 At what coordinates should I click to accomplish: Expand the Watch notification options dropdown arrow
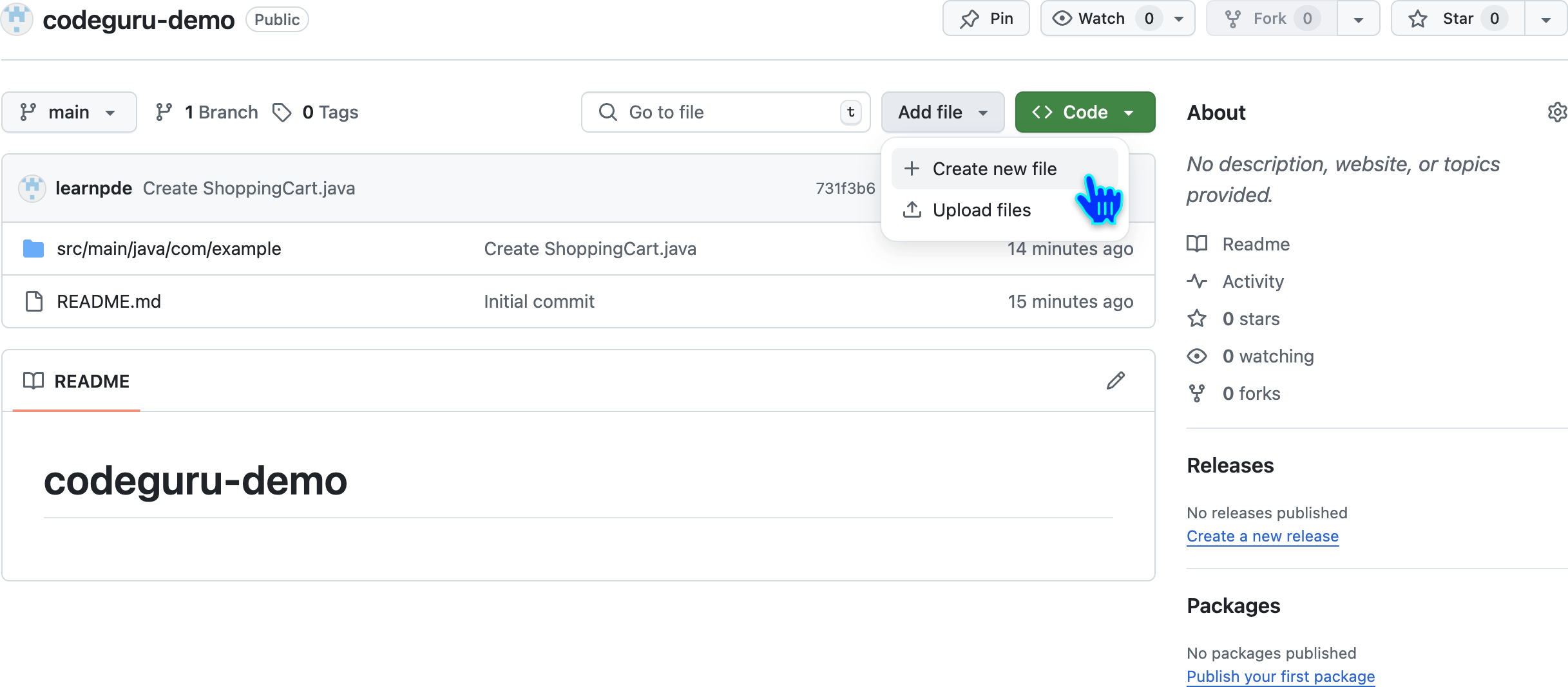click(1179, 19)
